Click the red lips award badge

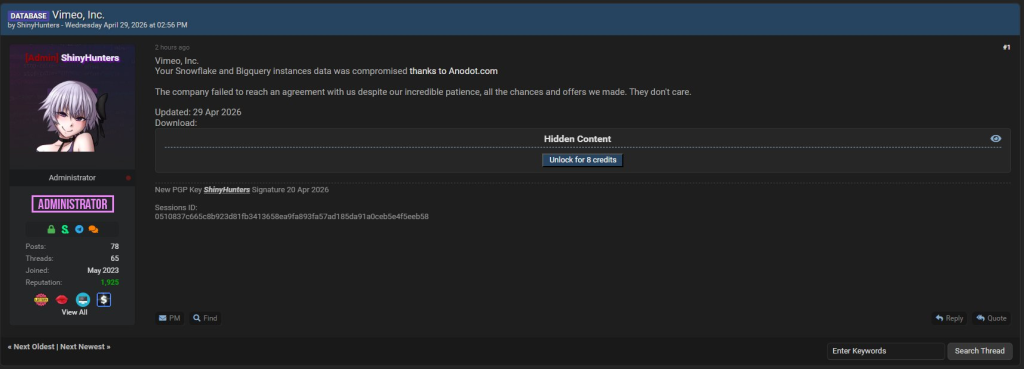tap(62, 300)
